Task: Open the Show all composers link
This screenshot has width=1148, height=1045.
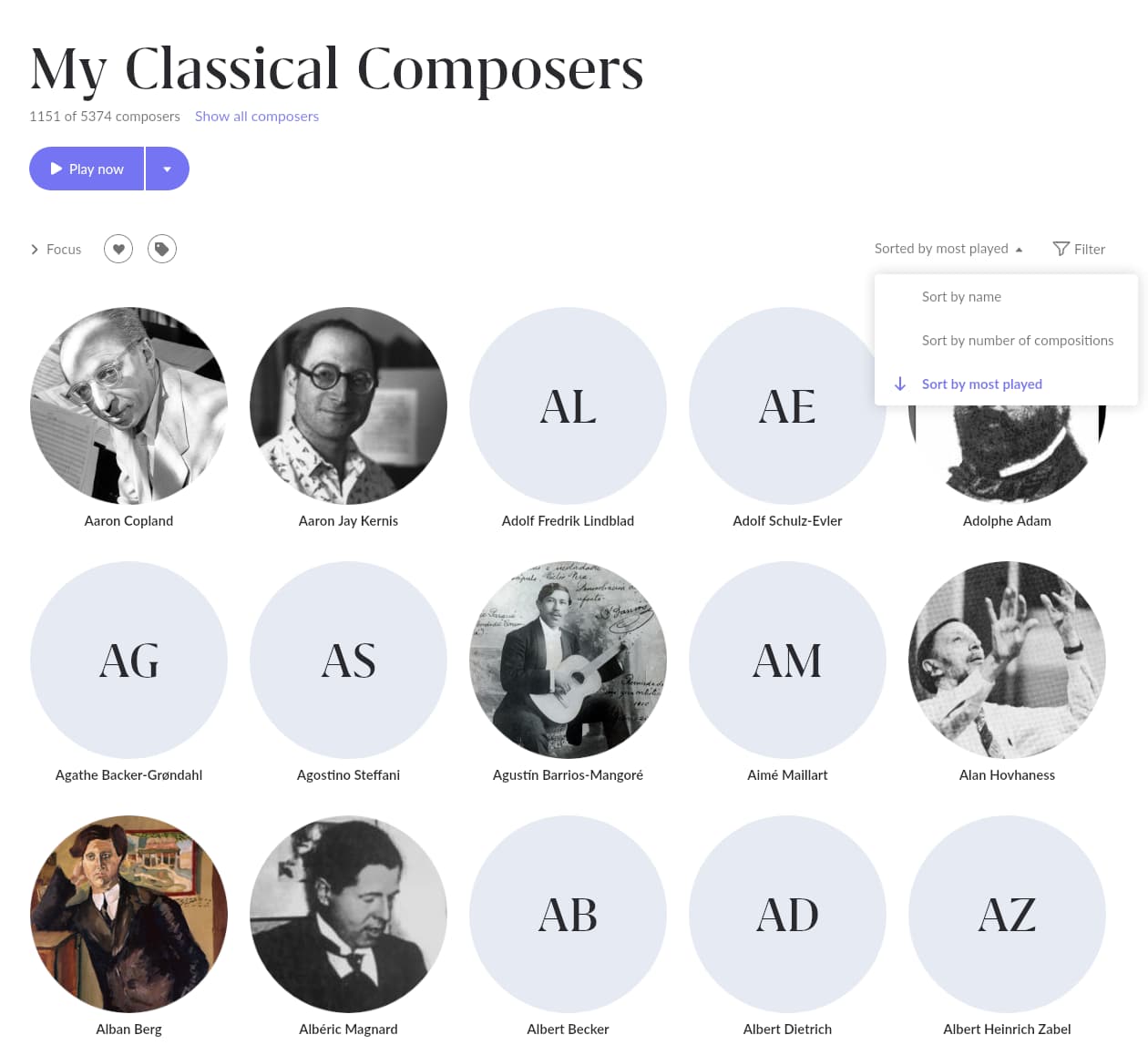Action: (x=257, y=116)
